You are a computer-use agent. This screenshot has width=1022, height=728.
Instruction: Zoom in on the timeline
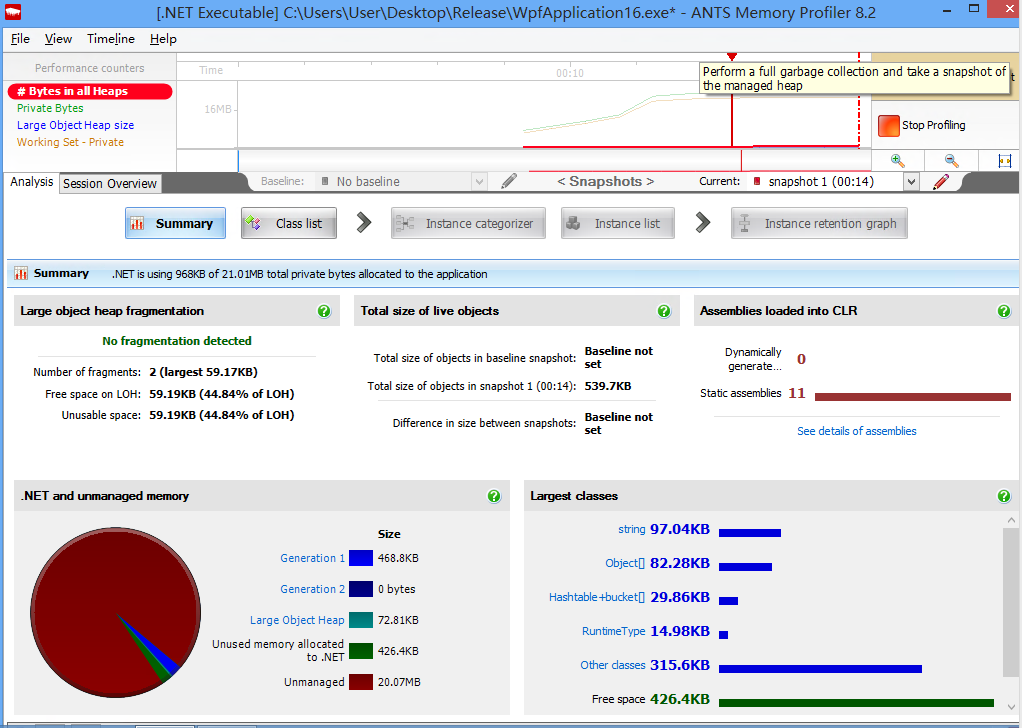coord(898,160)
